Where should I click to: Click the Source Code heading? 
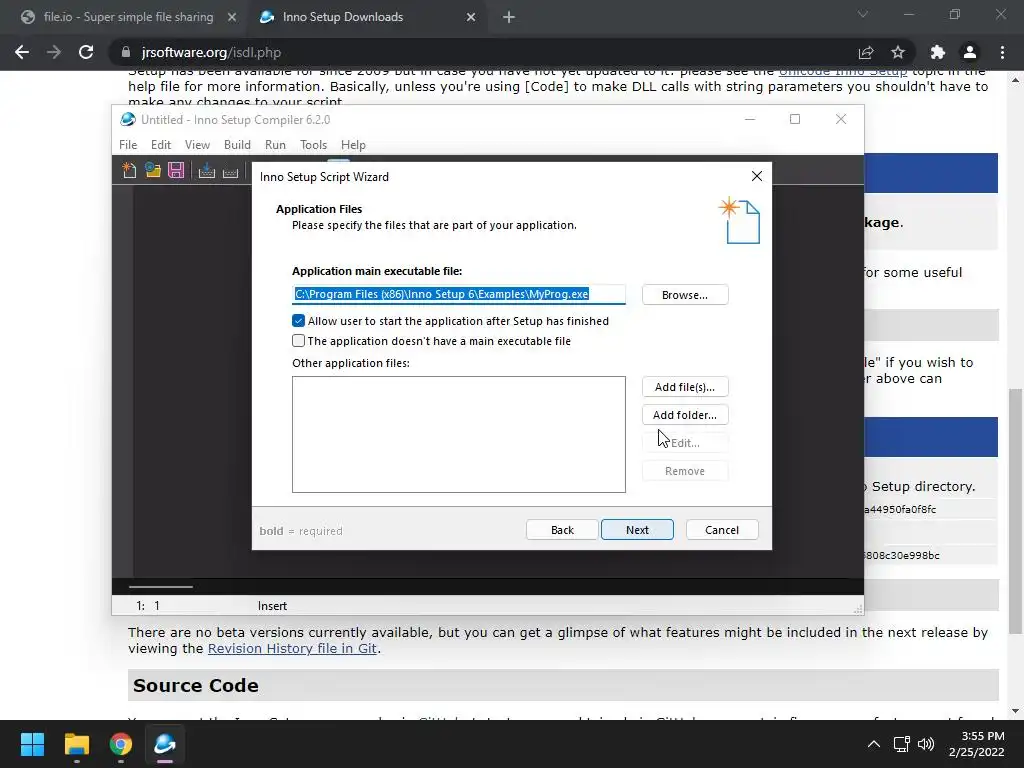click(196, 685)
